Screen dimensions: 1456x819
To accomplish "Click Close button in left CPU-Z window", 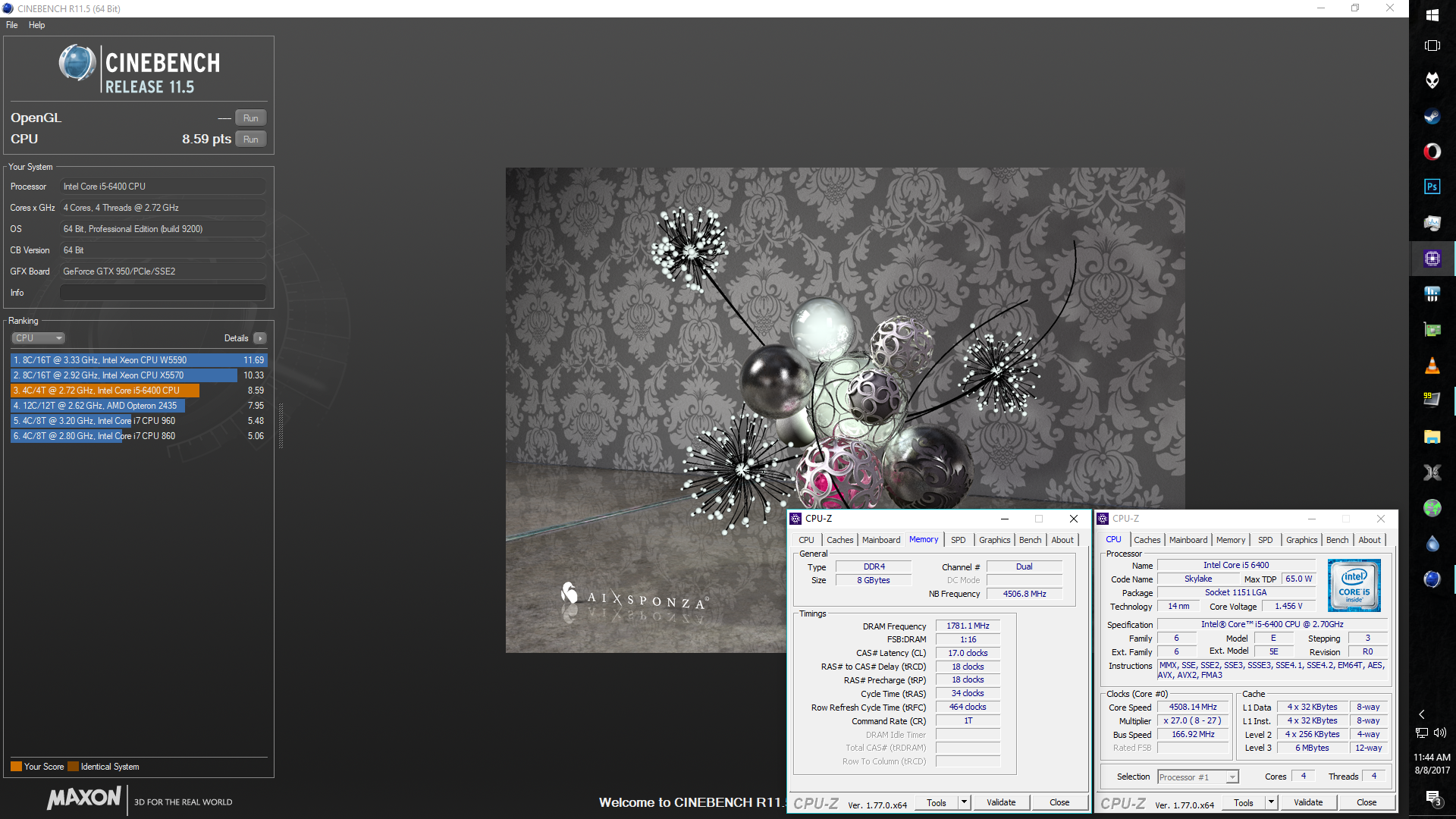I will (1059, 802).
